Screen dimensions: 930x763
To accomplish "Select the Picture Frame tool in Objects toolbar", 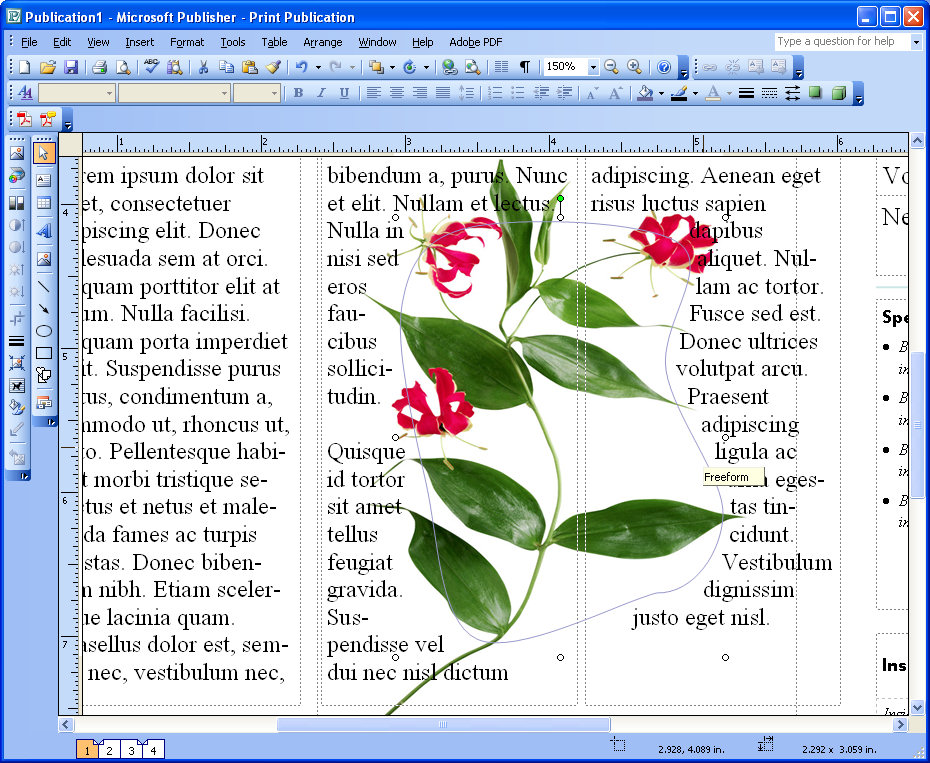I will pos(44,259).
